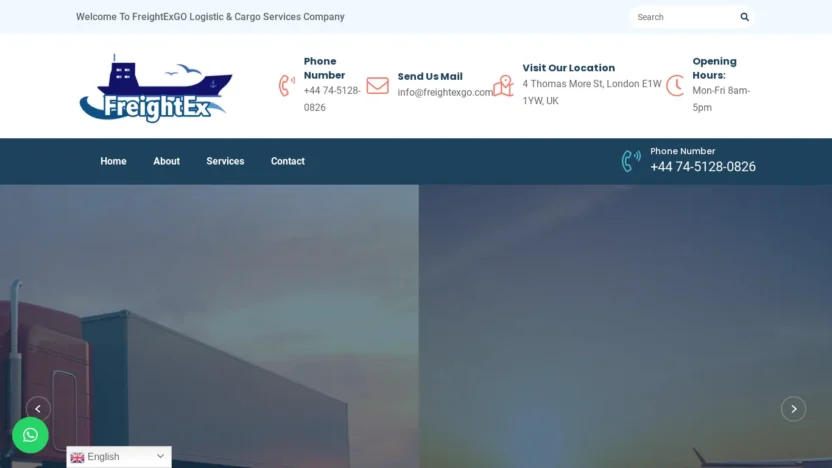
Task: Go to previous slide arrow
Action: point(38,409)
